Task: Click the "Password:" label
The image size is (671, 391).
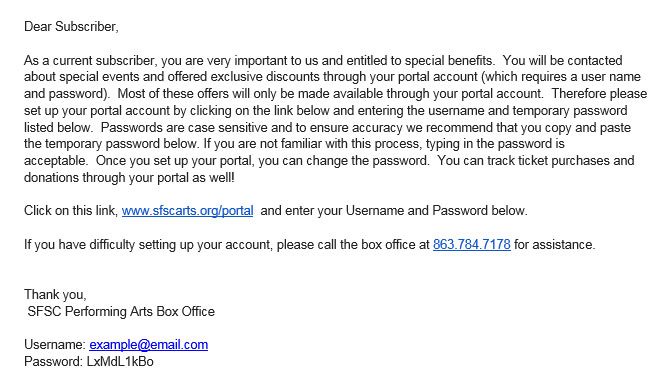Action: (53, 362)
